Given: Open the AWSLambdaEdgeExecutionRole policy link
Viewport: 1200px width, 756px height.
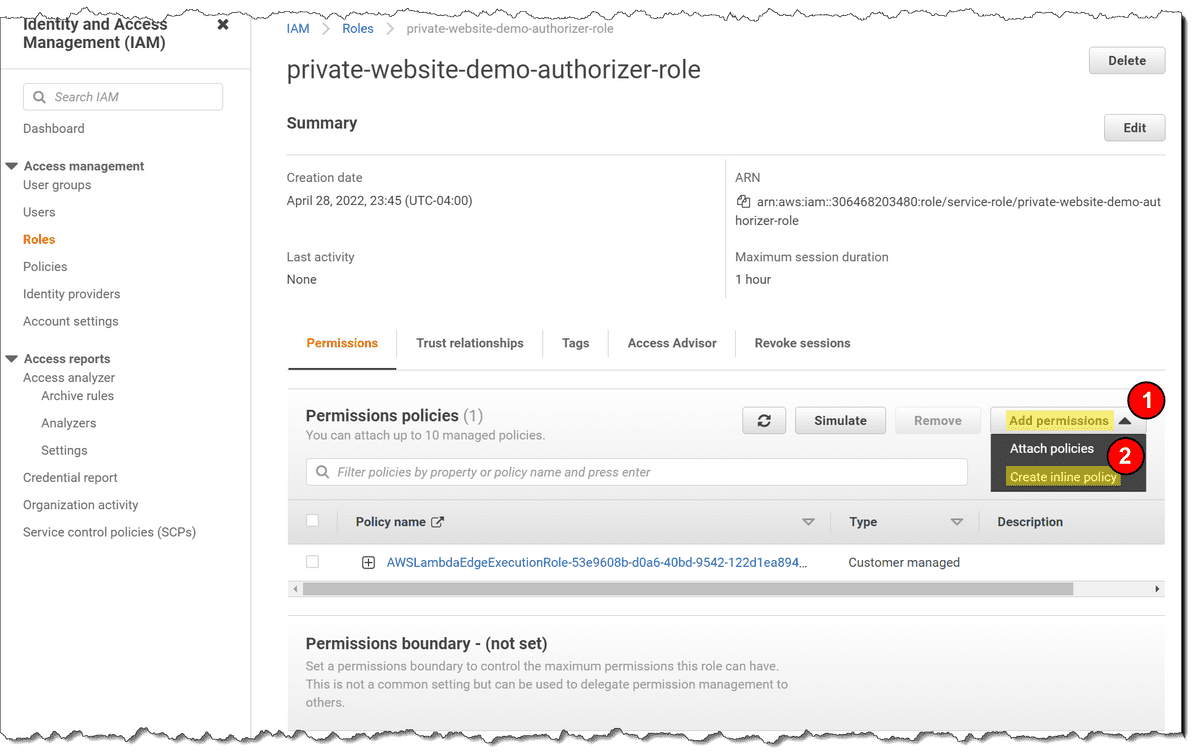Looking at the screenshot, I should 596,563.
